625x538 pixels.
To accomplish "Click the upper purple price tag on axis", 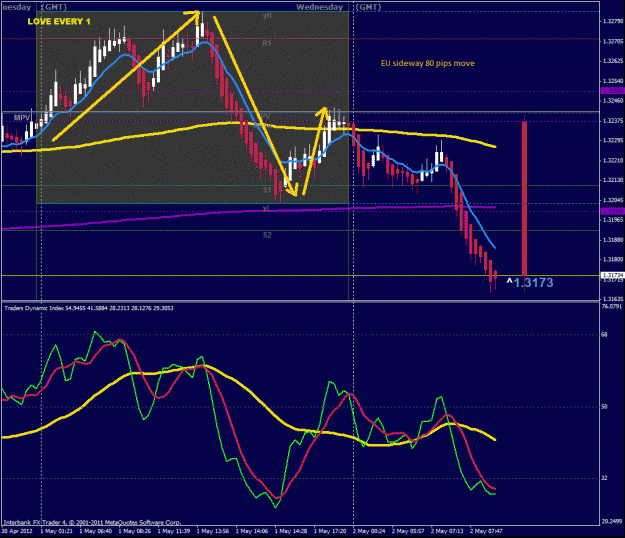I will [x=613, y=91].
